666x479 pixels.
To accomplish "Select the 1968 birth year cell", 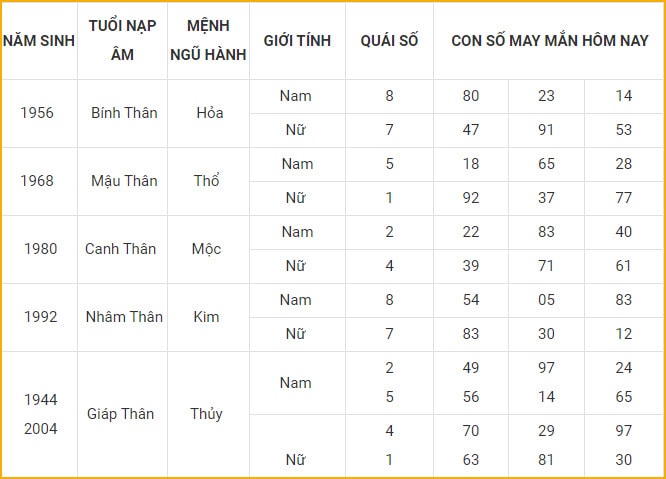I will click(x=39, y=181).
